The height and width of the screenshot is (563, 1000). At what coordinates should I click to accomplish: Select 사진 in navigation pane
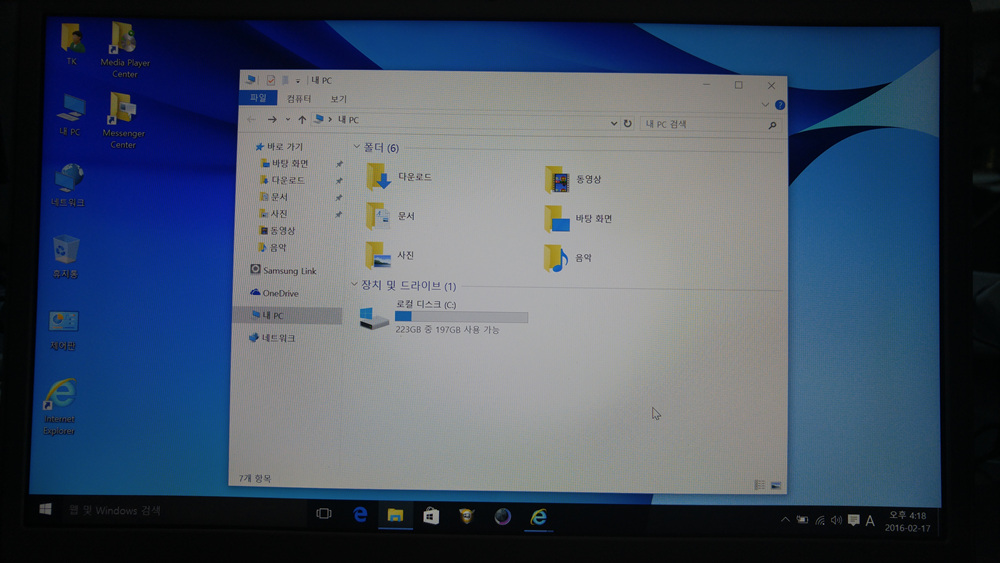[x=273, y=214]
